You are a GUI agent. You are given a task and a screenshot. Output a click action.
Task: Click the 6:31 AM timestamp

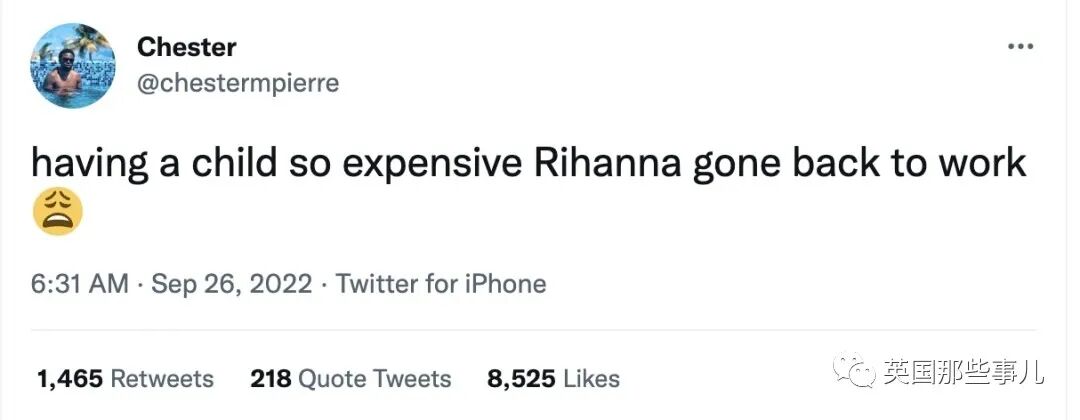pos(79,284)
